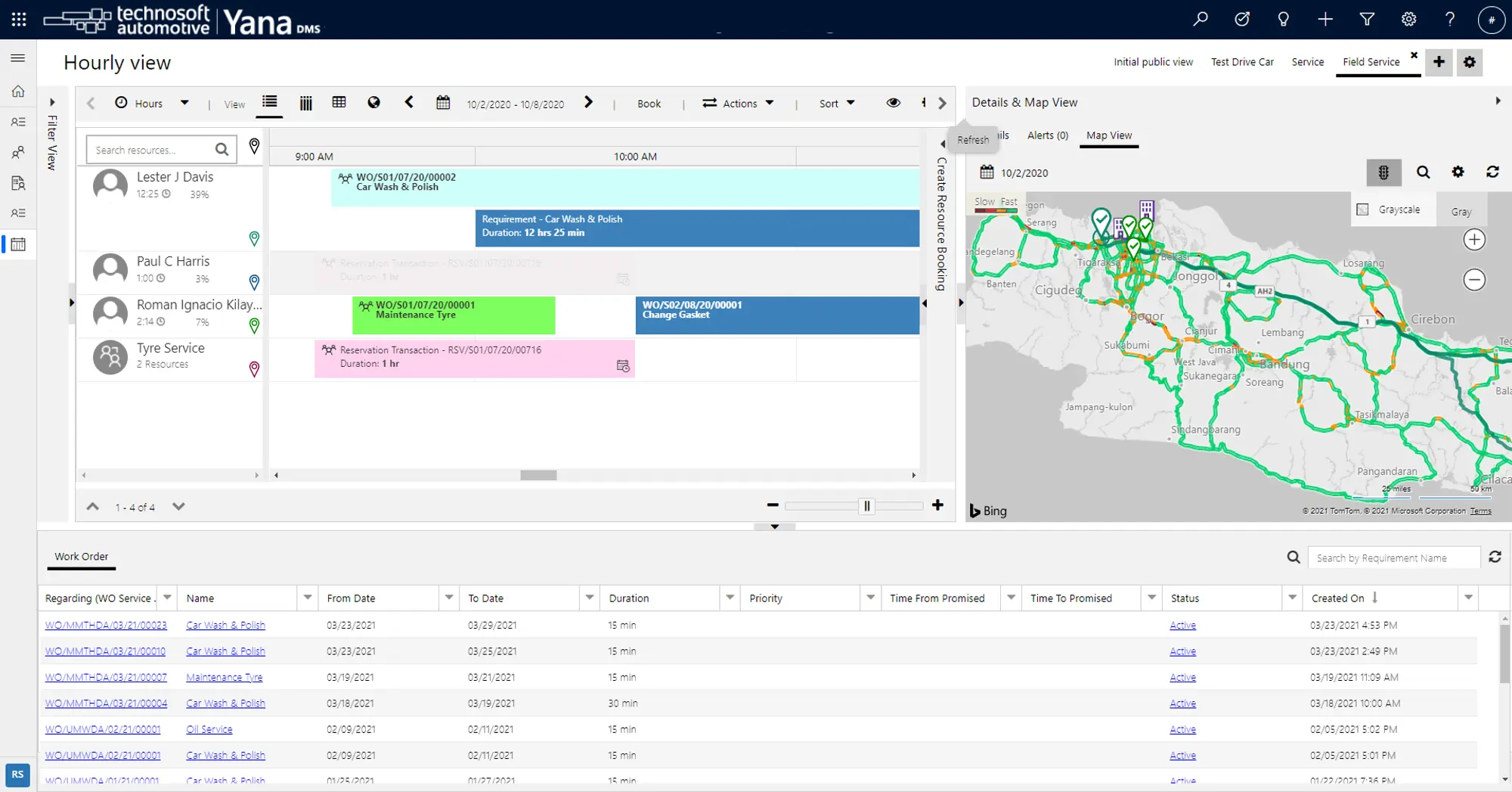Open the app launcher grid icon
Viewport: 1512px width, 792px height.
click(19, 20)
